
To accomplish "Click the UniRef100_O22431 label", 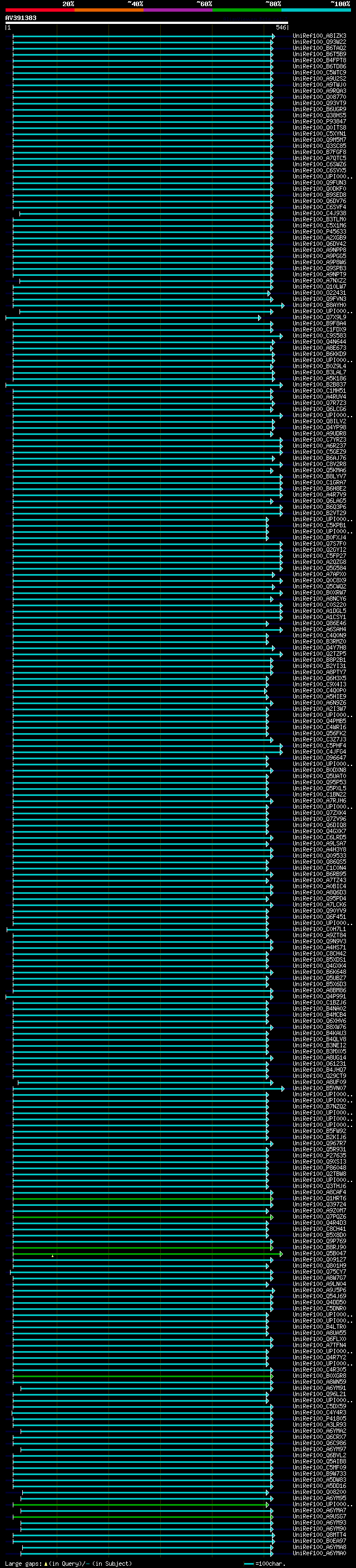I will click(319, 293).
